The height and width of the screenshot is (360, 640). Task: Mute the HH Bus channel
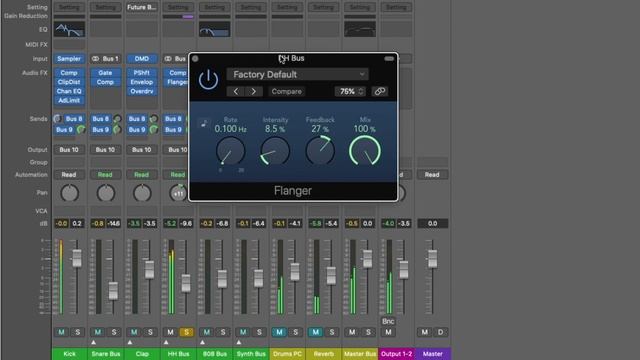[x=170, y=332]
